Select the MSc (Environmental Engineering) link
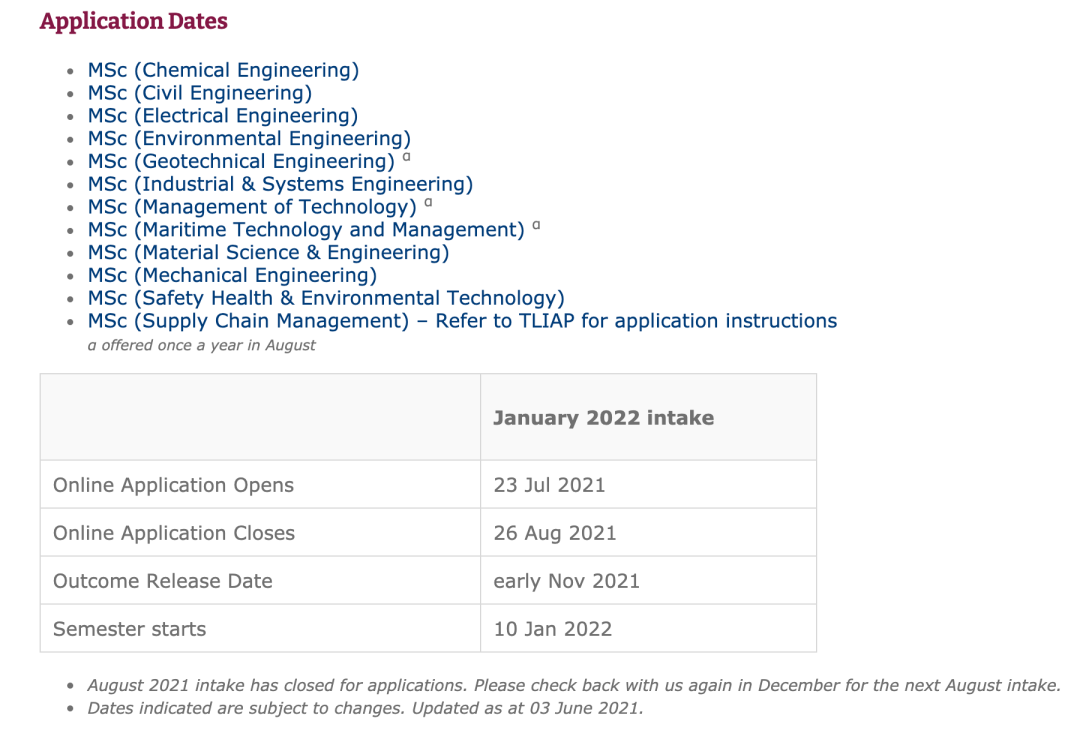Image resolution: width=1080 pixels, height=733 pixels. point(249,139)
